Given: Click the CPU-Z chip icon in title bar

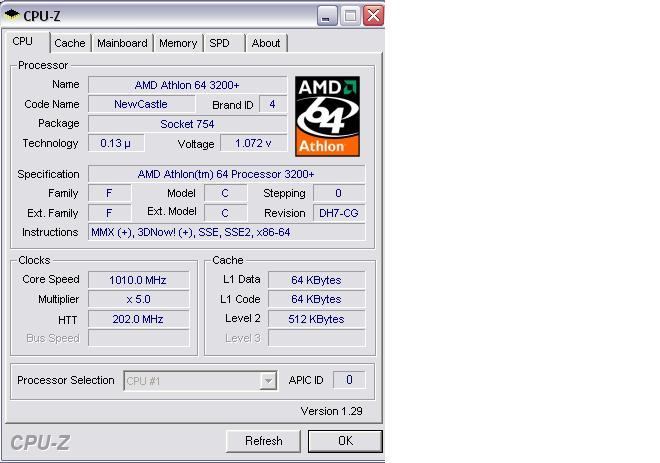Looking at the screenshot, I should click(x=12, y=15).
